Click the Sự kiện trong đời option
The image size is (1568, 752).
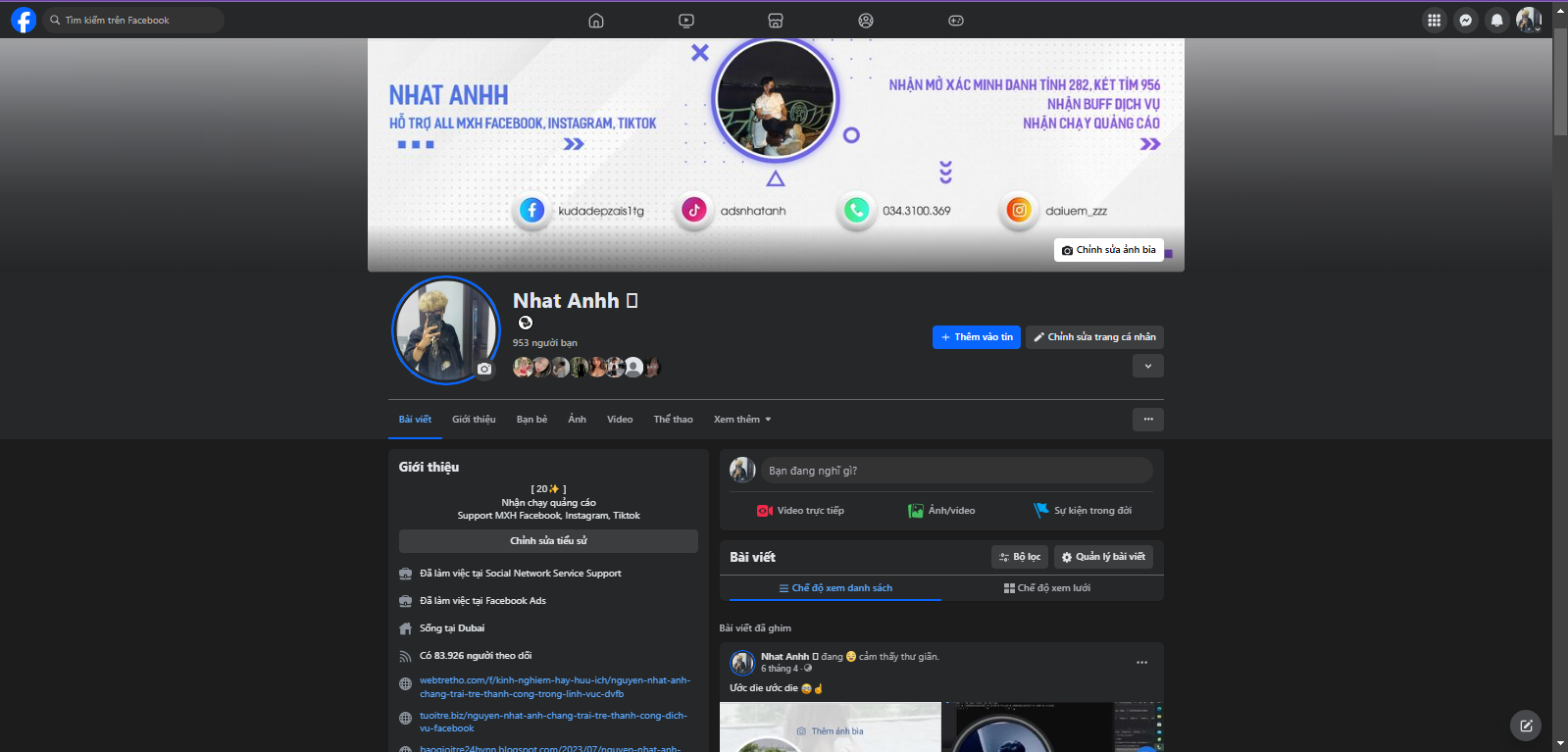tap(1083, 511)
